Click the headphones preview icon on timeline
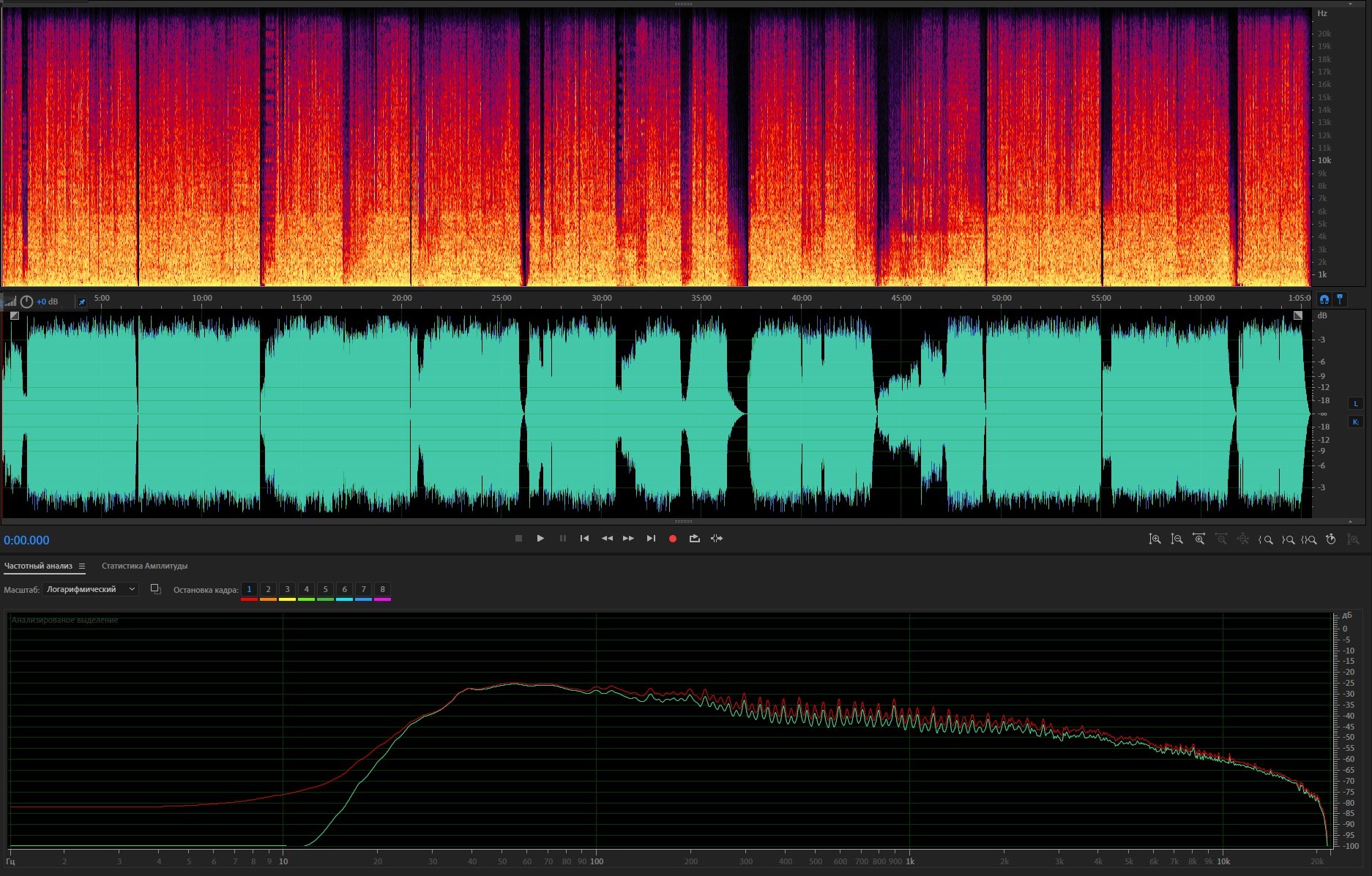The height and width of the screenshot is (876, 1372). coord(1324,299)
